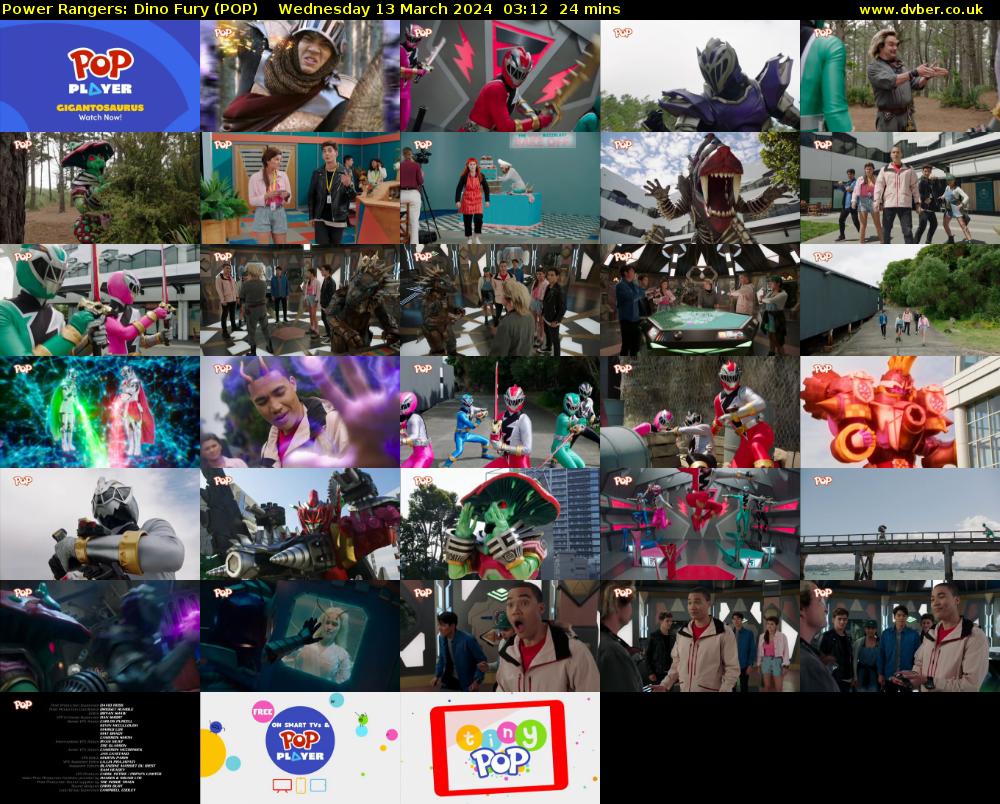The height and width of the screenshot is (804, 1000).
Task: Open the knight in striped helmet thumbnail
Action: 300,76
